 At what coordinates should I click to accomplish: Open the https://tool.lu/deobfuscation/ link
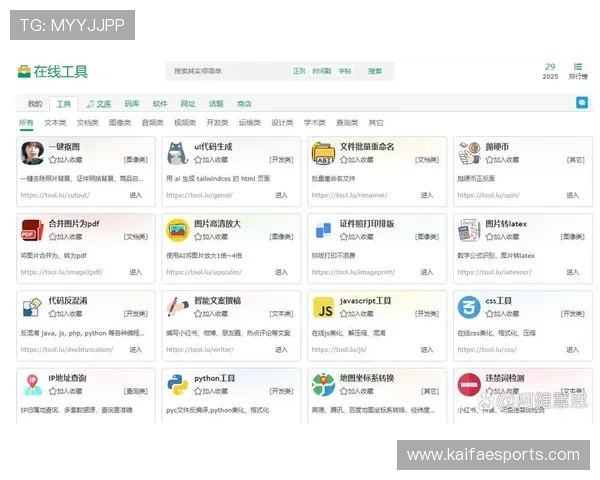pyautogui.click(x=67, y=350)
